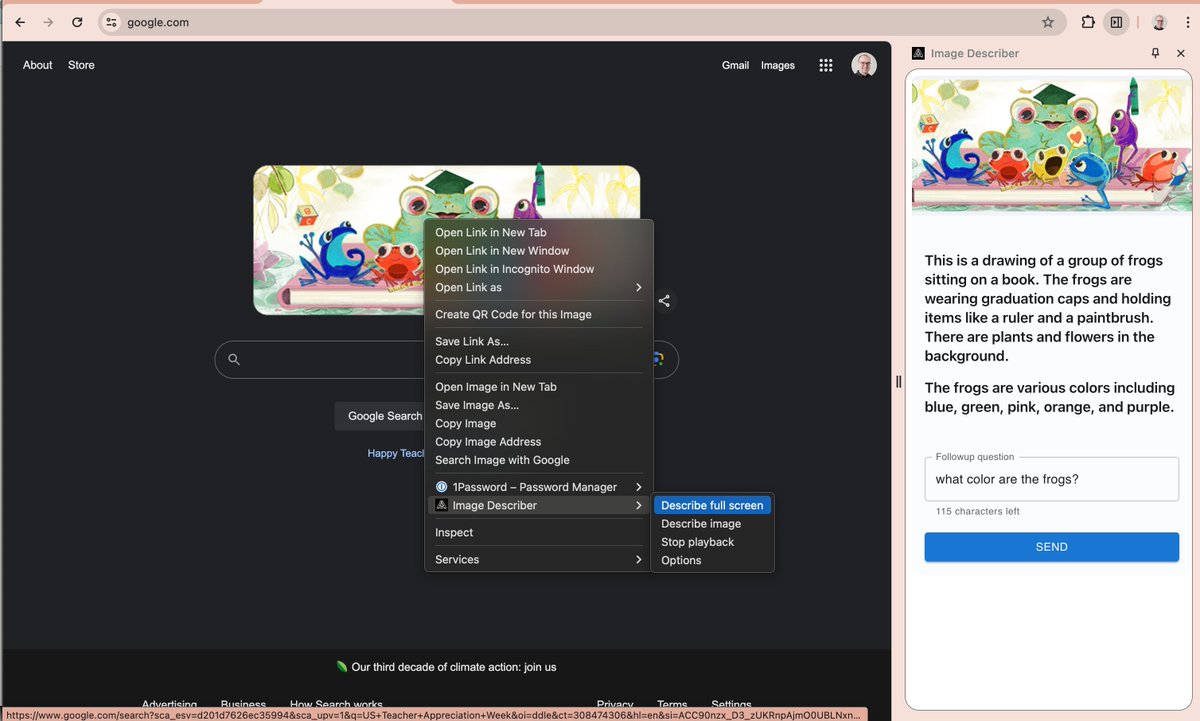Open the side panel icon in toolbar
Image resolution: width=1200 pixels, height=721 pixels.
point(1116,21)
